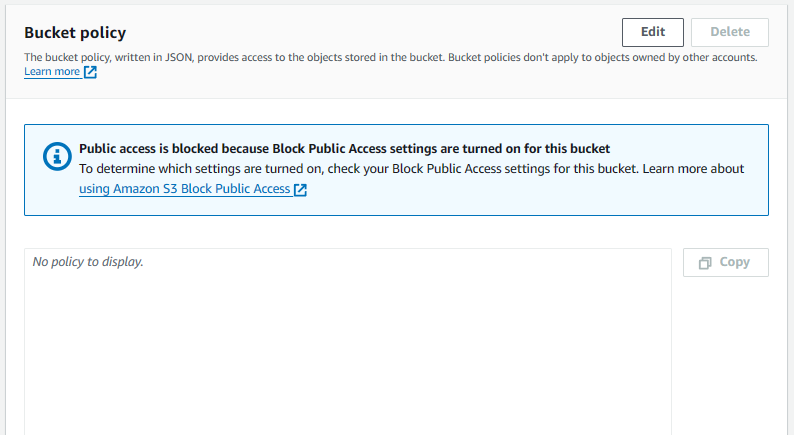Click the external link icon beside Learn more
This screenshot has height=435, width=794.
point(90,72)
